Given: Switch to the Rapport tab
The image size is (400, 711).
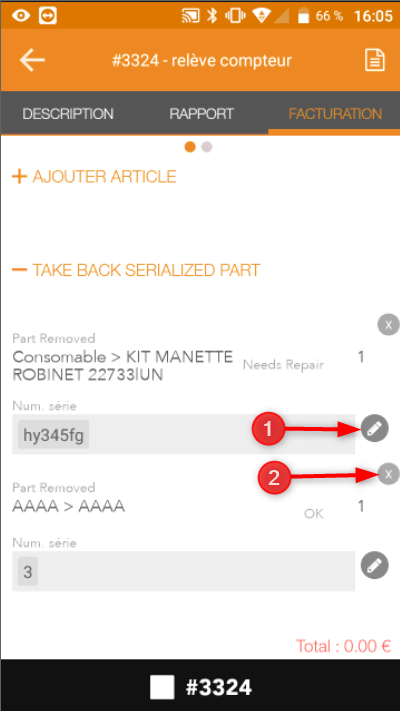Looking at the screenshot, I should coord(201,113).
